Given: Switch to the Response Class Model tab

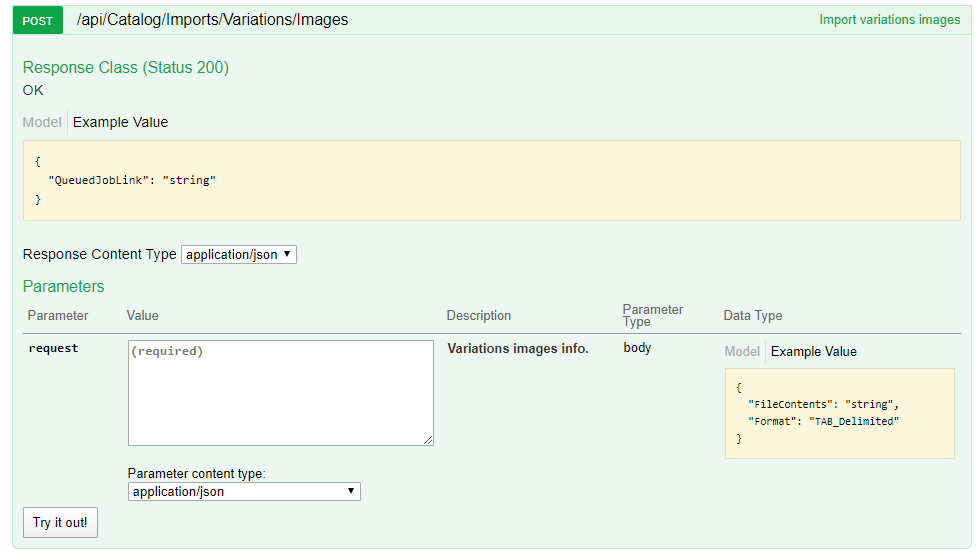Looking at the screenshot, I should coord(42,122).
